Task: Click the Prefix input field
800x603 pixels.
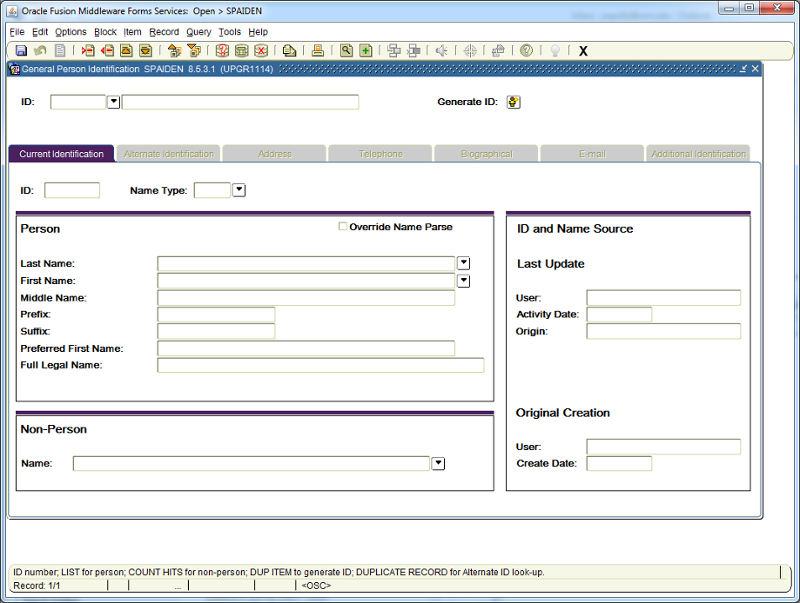Action: 216,314
